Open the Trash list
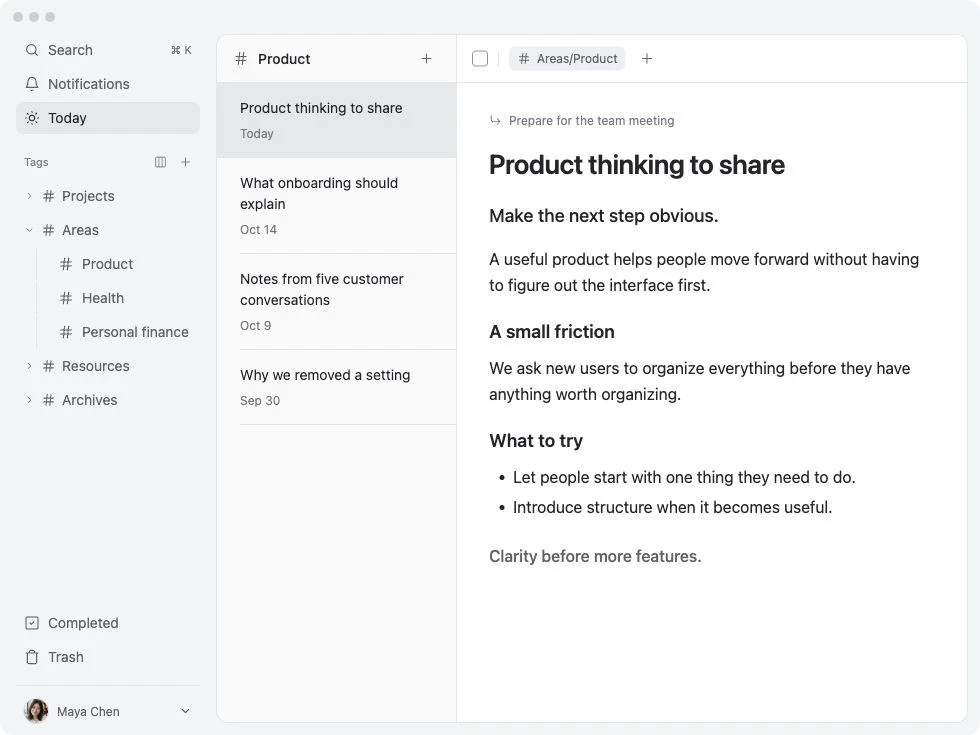This screenshot has width=980, height=735. [x=108, y=657]
